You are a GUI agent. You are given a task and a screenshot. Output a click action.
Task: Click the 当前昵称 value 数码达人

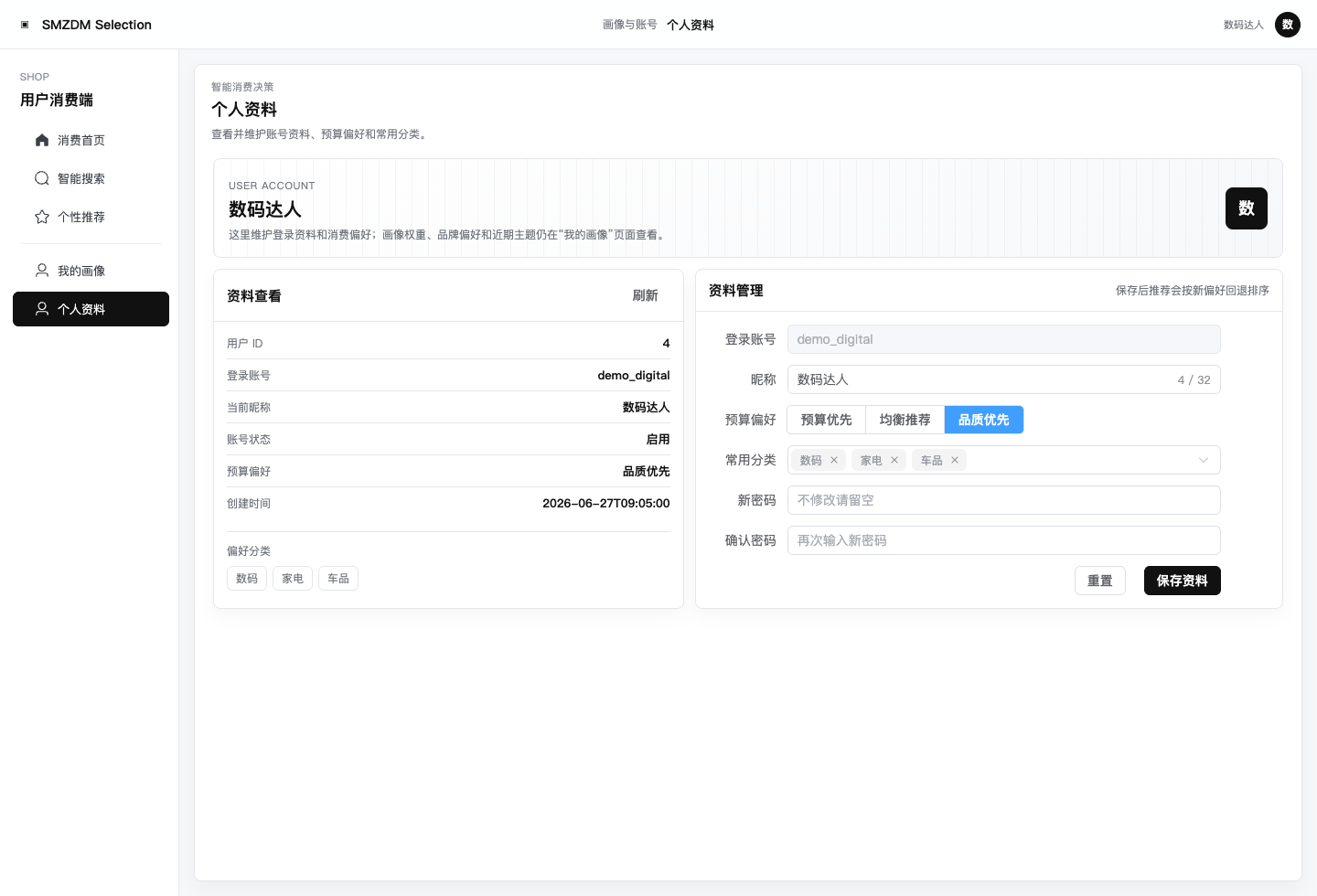coord(647,408)
